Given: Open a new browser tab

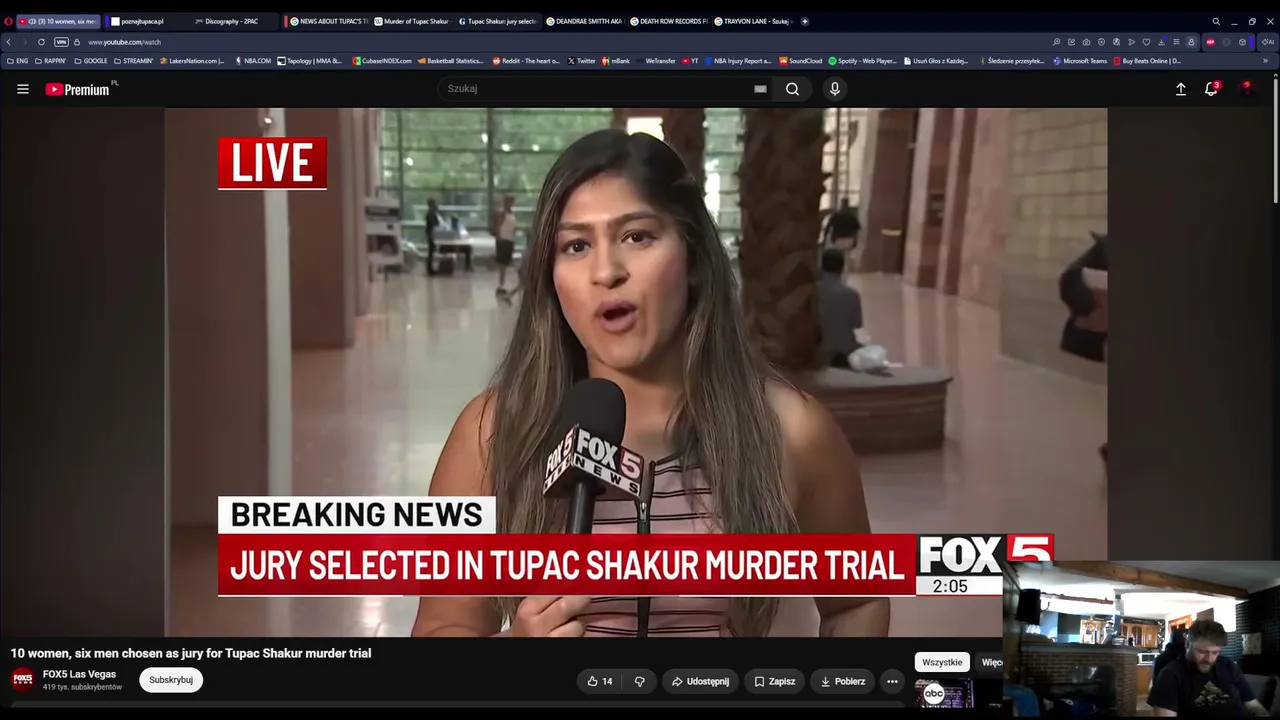Looking at the screenshot, I should pos(805,21).
